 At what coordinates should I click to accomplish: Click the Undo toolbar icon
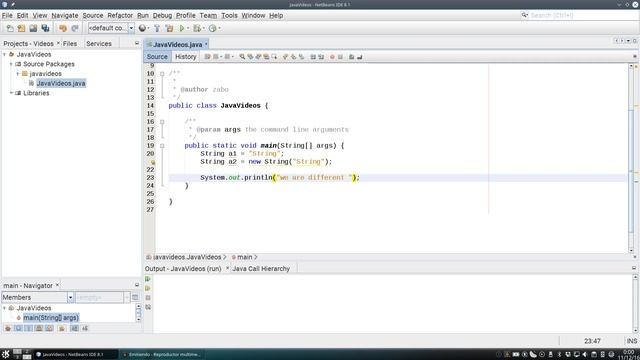63,28
